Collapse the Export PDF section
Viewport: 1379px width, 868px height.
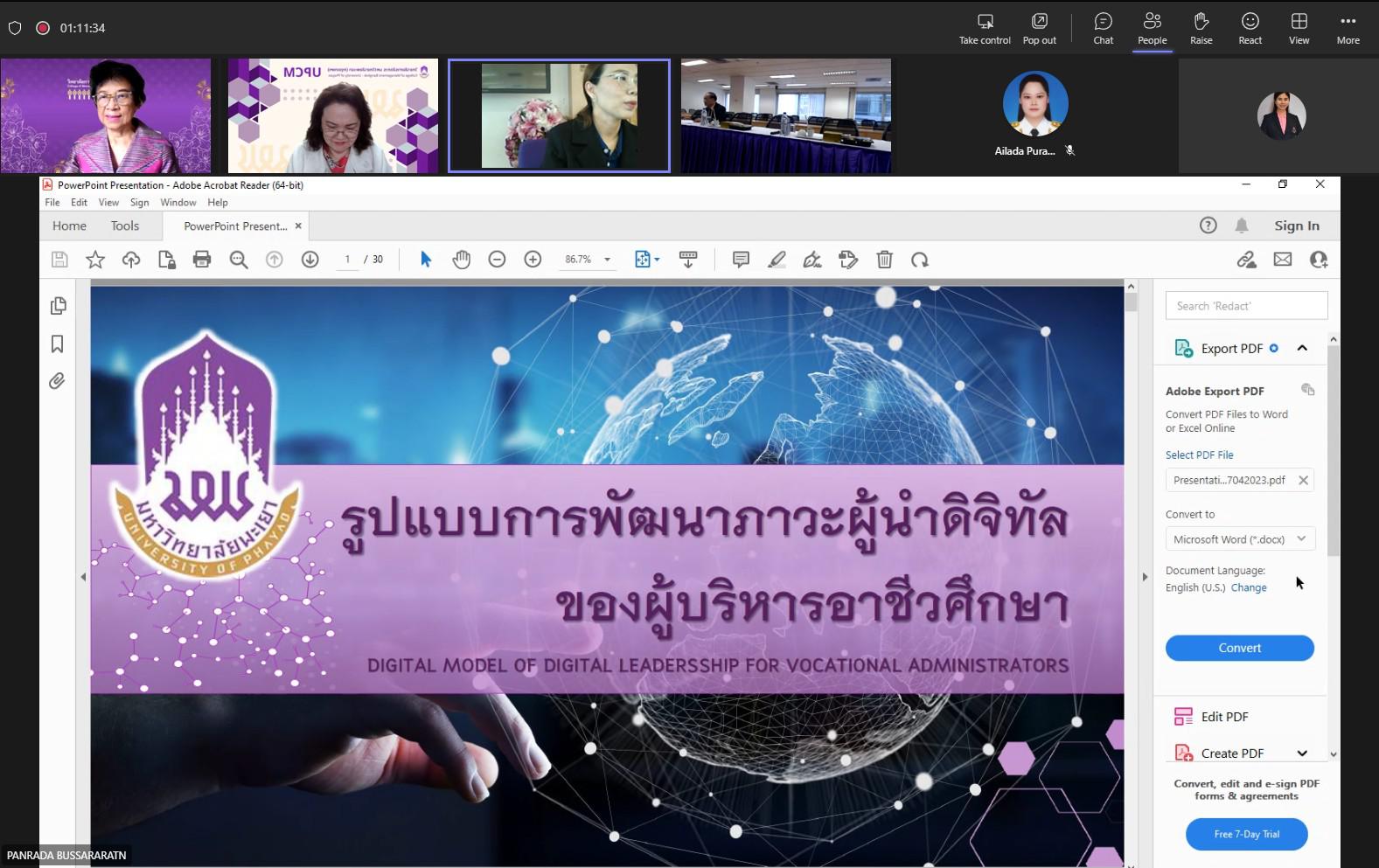click(x=1302, y=348)
